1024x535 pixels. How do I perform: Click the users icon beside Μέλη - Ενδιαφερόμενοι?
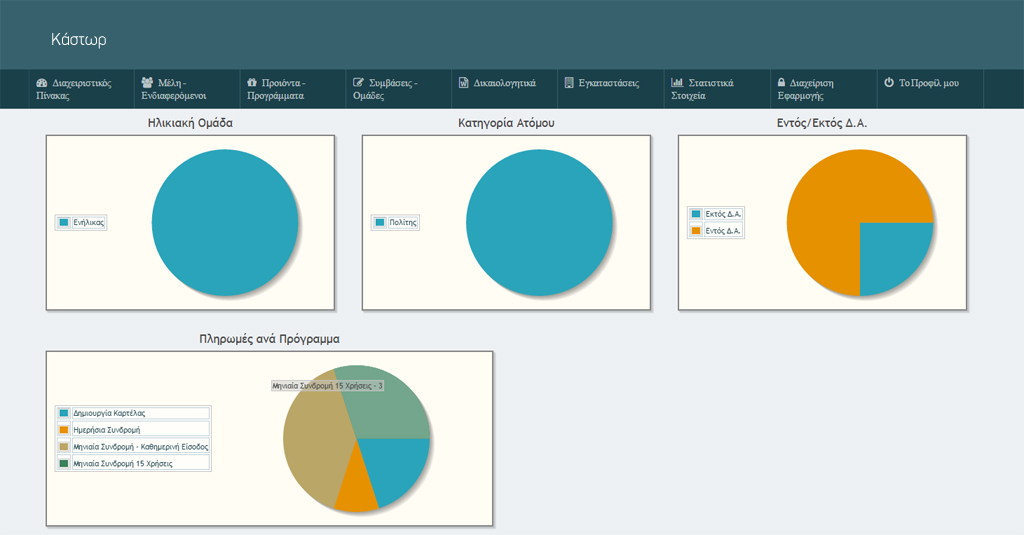click(147, 83)
